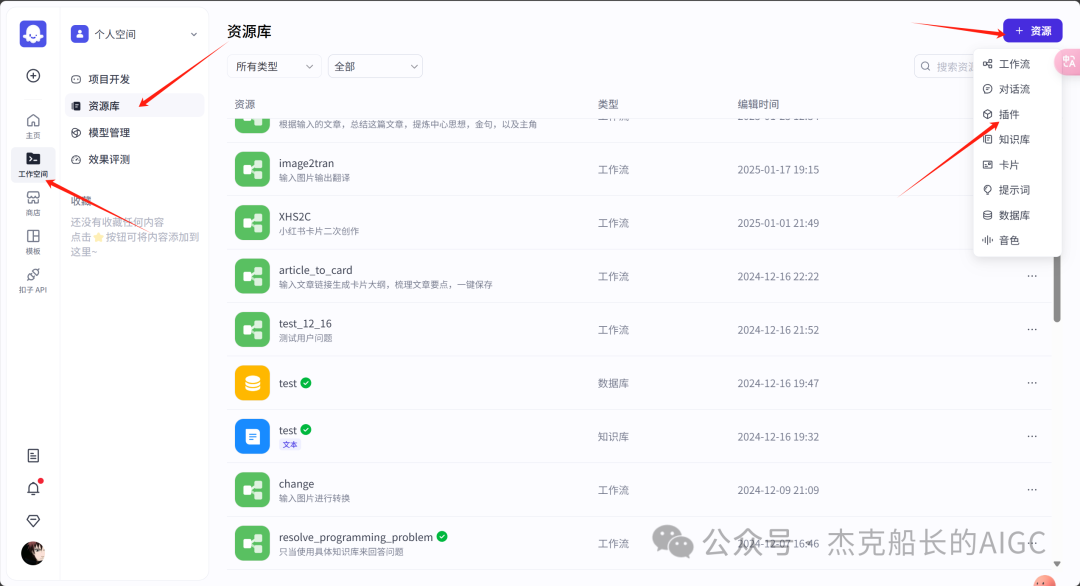Open the documentation icon in sidebar
The width and height of the screenshot is (1080, 586).
point(33,456)
